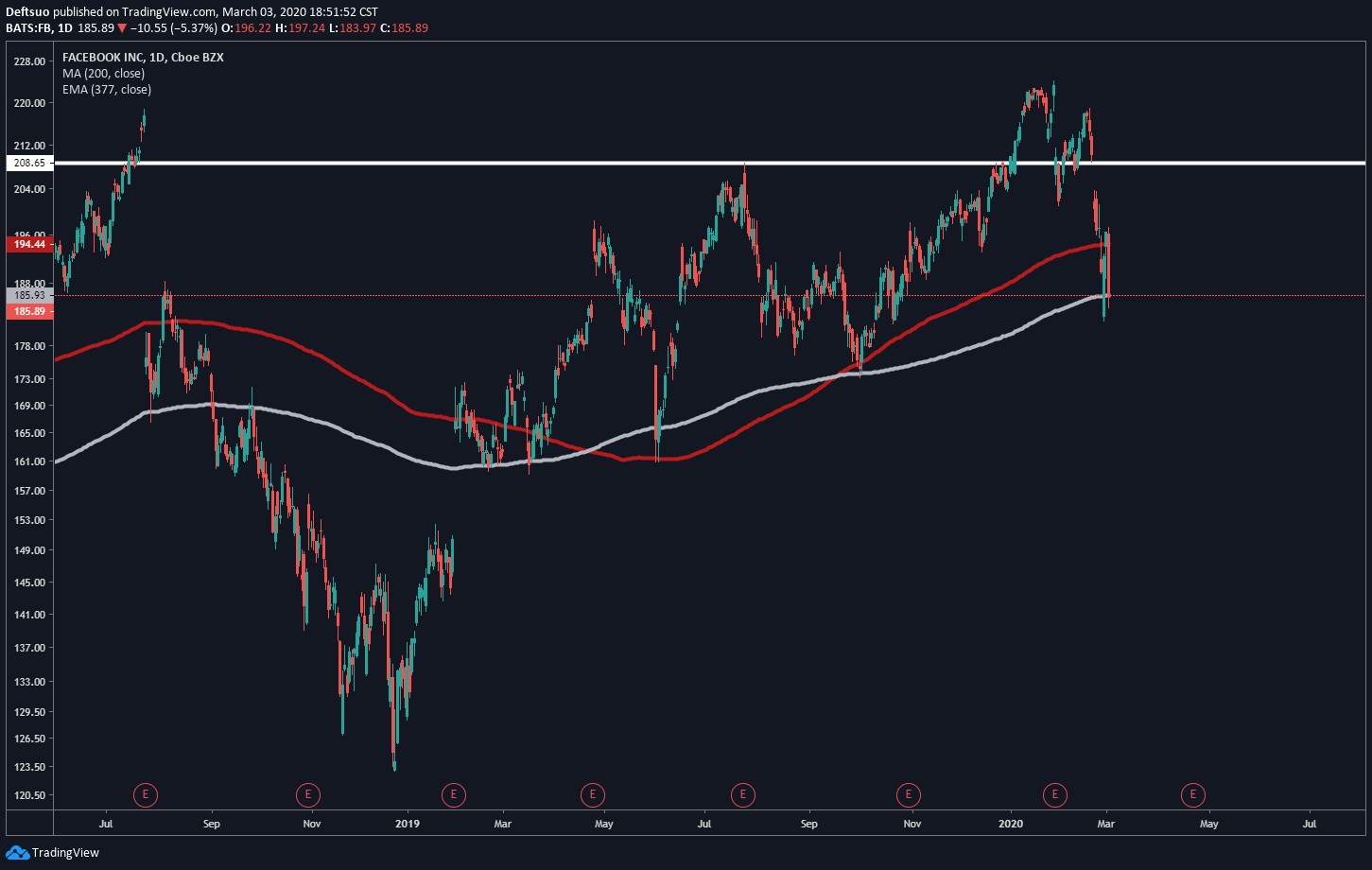Click the earnings marker just after the 2020 label
Image resolution: width=1372 pixels, height=870 pixels.
pyautogui.click(x=1054, y=794)
